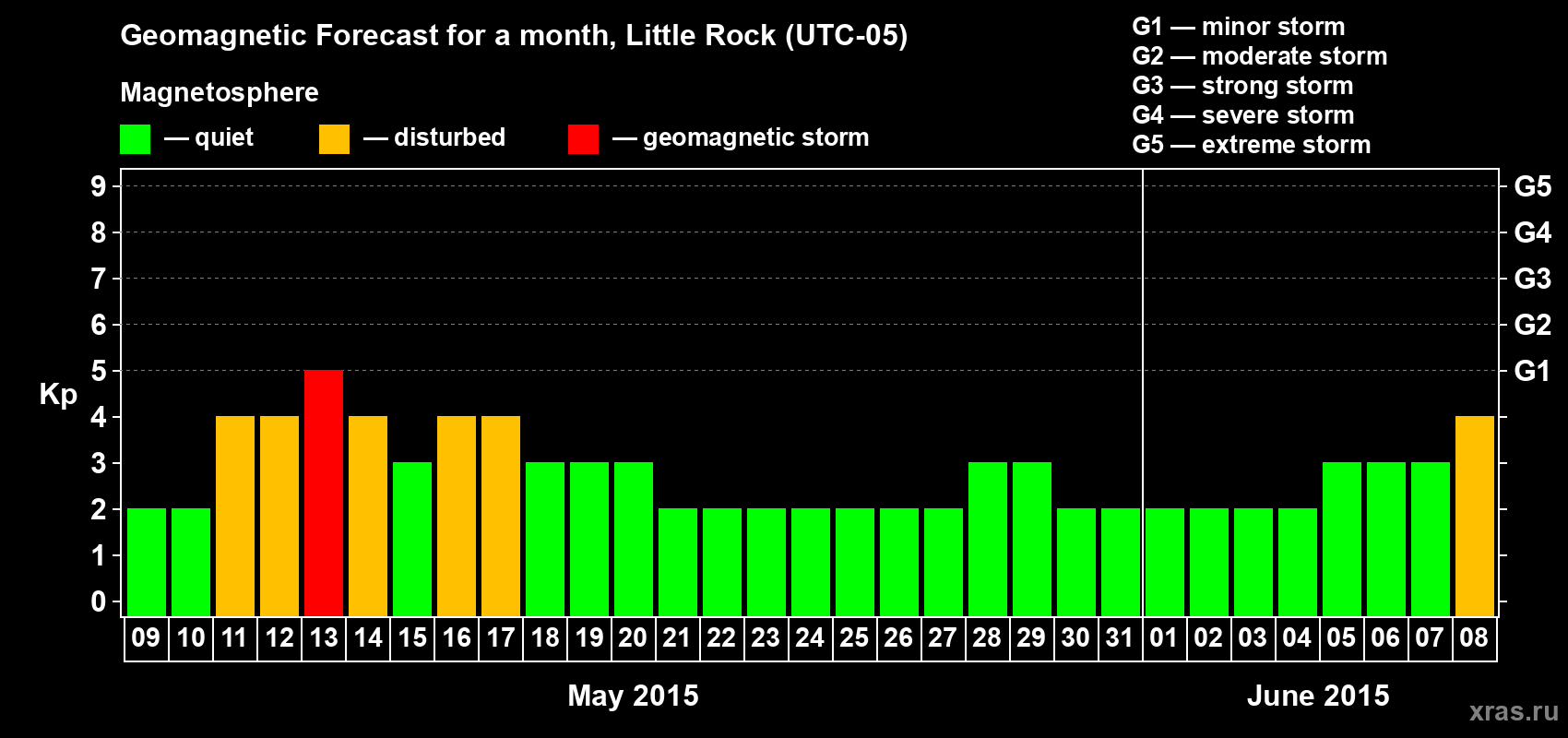Click the Kp value 0 on left axis
The image size is (1568, 738).
click(x=99, y=601)
